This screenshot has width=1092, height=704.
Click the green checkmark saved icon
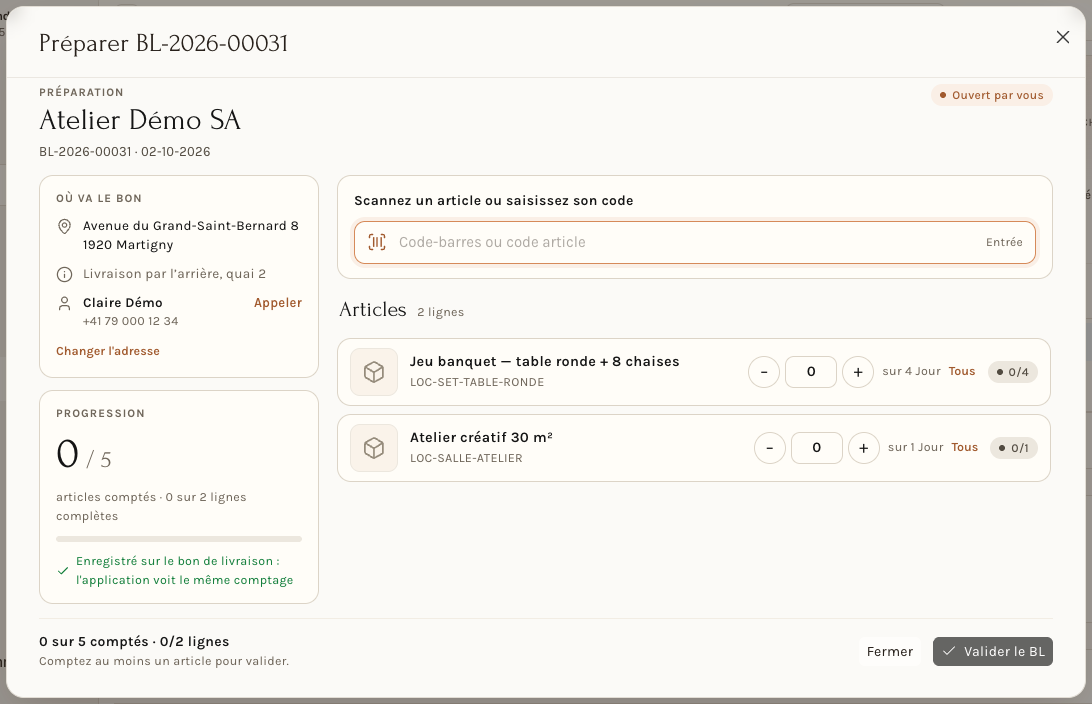63,571
